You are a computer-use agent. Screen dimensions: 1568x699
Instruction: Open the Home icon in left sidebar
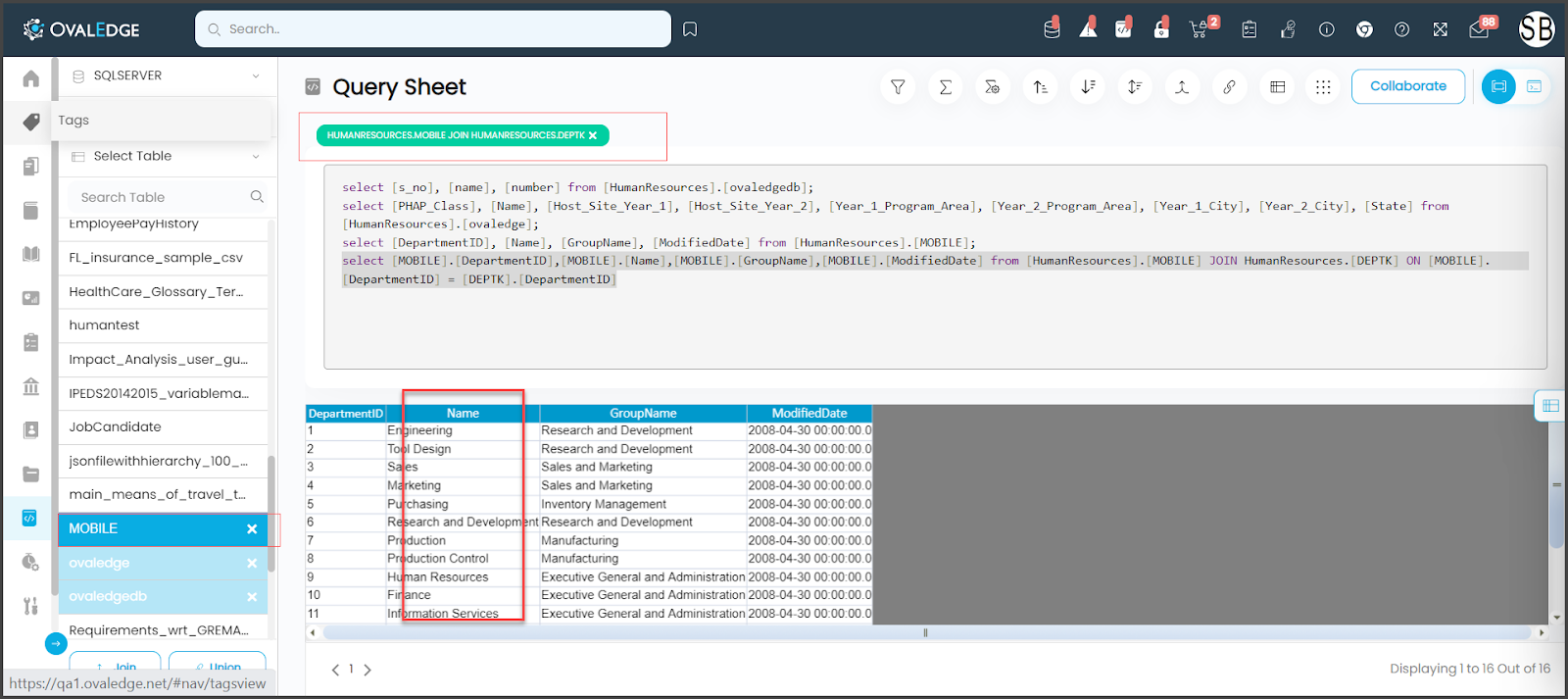point(31,78)
